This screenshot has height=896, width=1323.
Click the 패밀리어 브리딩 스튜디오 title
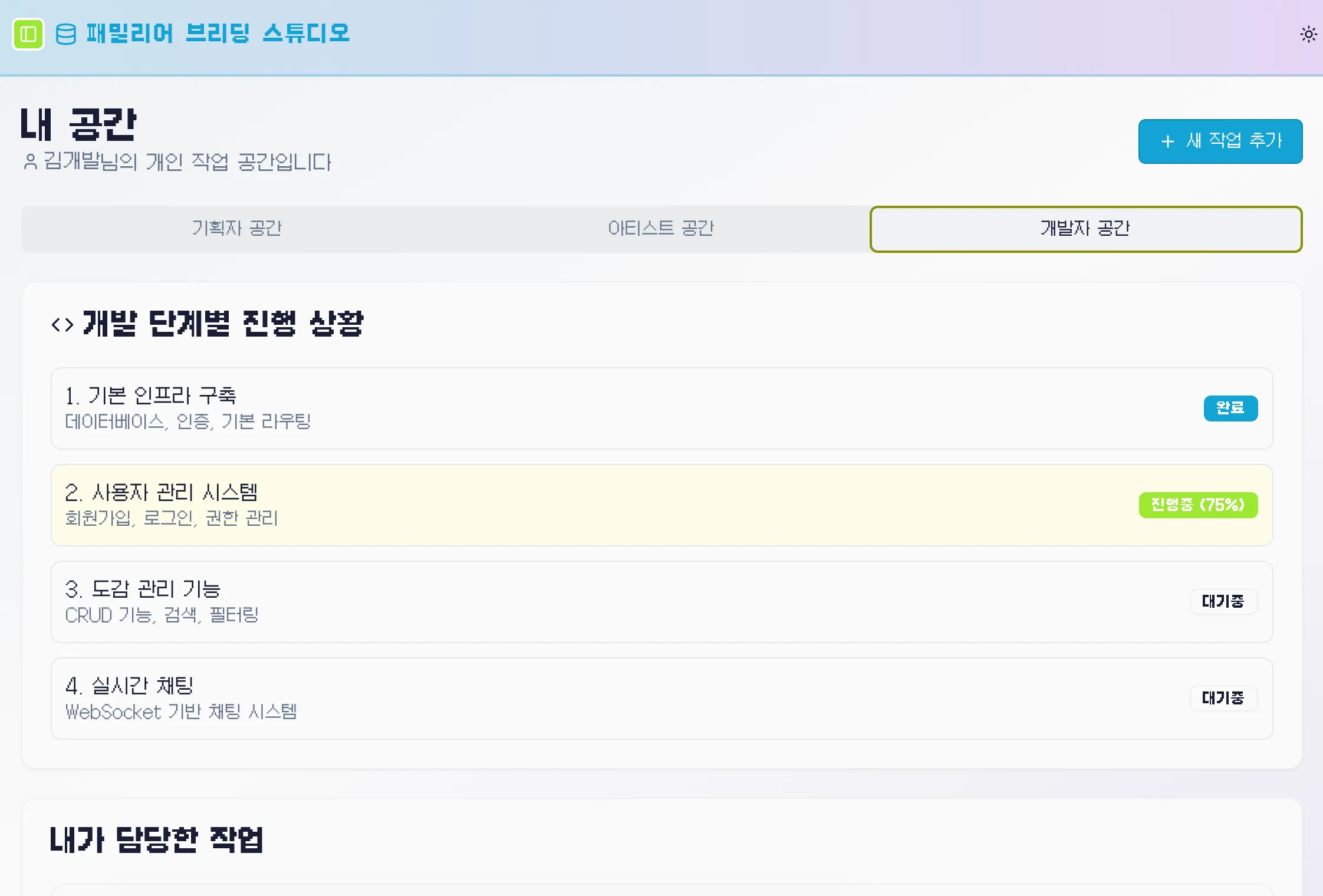click(x=218, y=34)
